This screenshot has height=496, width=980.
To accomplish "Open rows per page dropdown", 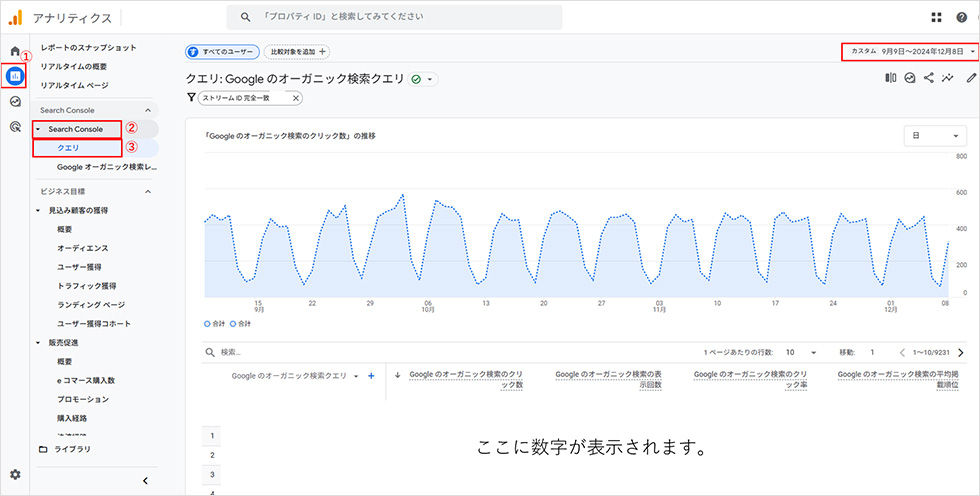I will 801,352.
